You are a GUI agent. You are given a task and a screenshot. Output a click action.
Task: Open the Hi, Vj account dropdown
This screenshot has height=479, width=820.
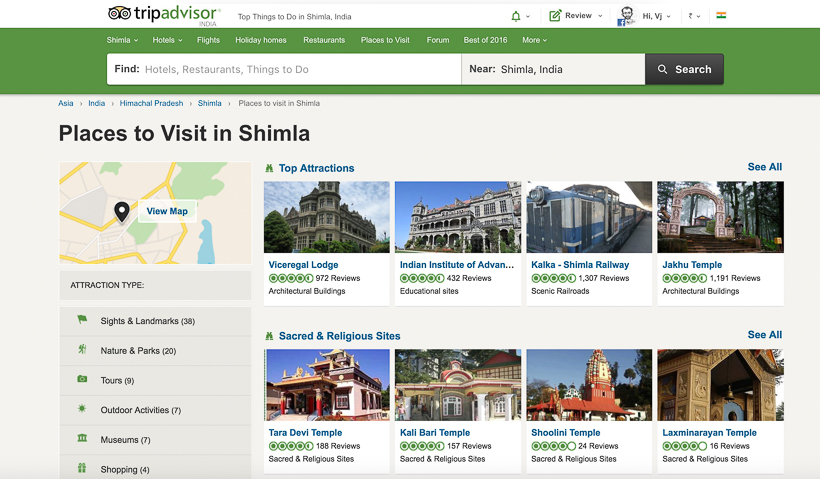click(x=656, y=16)
